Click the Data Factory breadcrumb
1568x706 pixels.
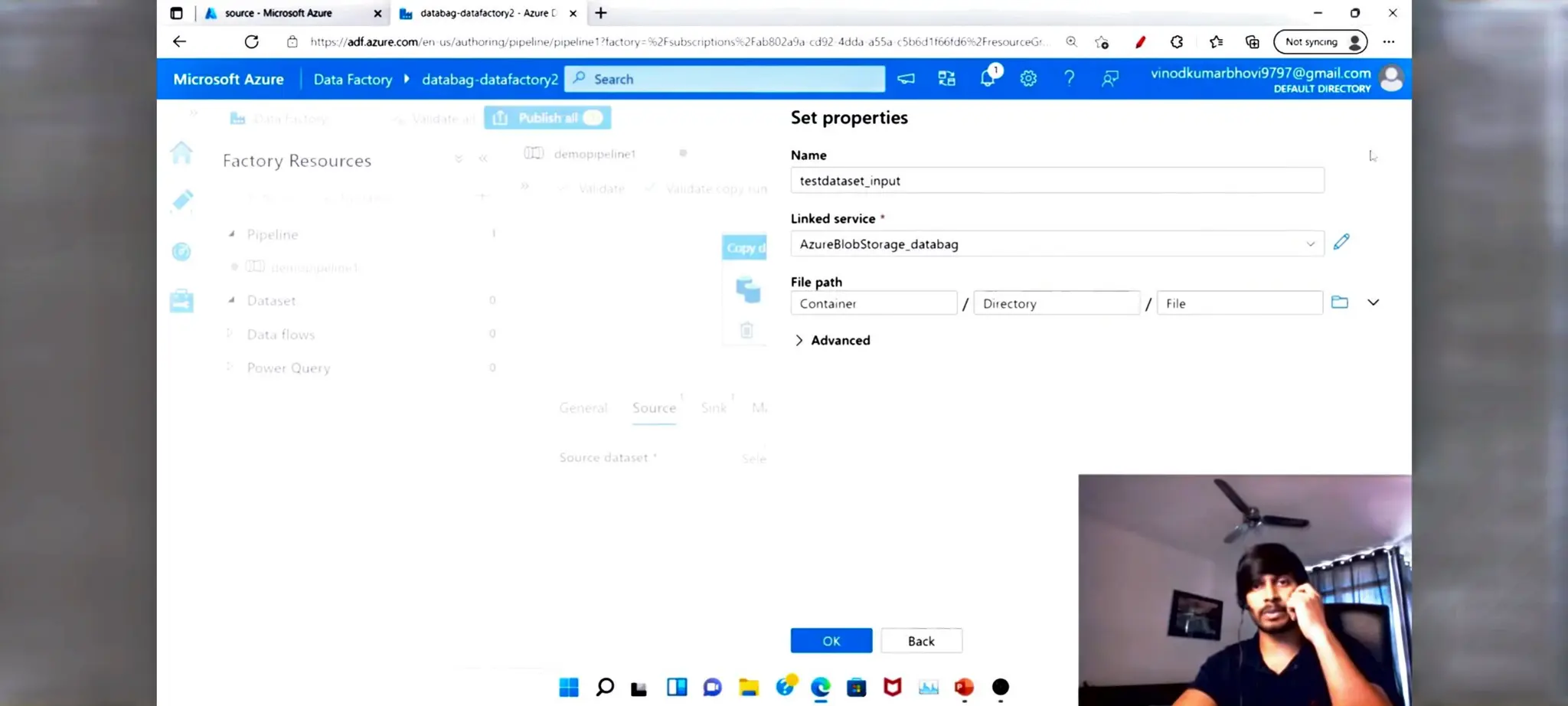click(x=353, y=80)
